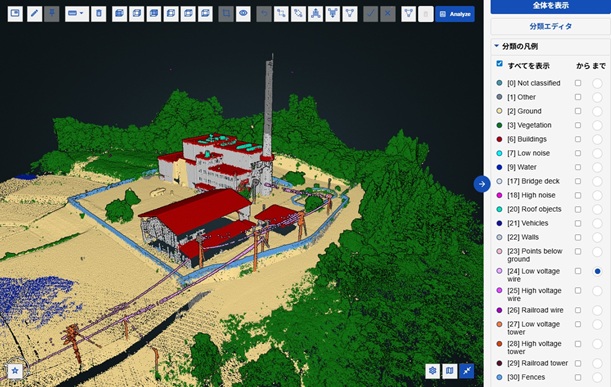The height and width of the screenshot is (387, 611).
Task: Click the undo arrow icon
Action: pyautogui.click(x=264, y=14)
